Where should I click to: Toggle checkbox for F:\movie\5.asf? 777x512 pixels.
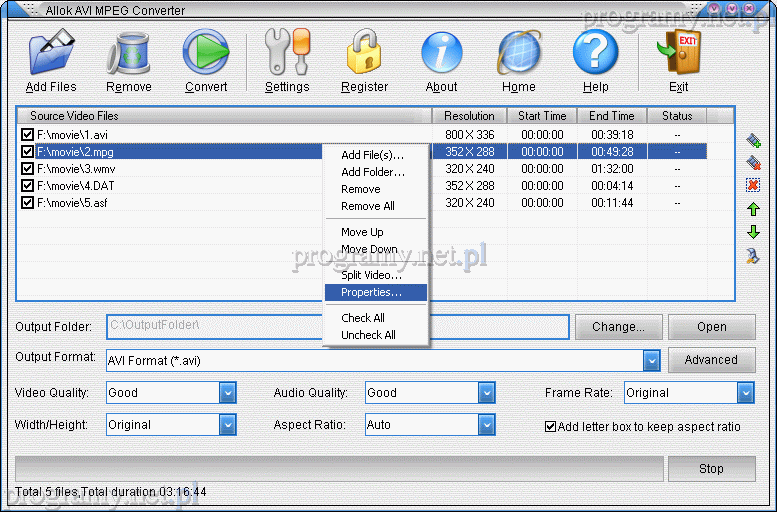(x=27, y=202)
